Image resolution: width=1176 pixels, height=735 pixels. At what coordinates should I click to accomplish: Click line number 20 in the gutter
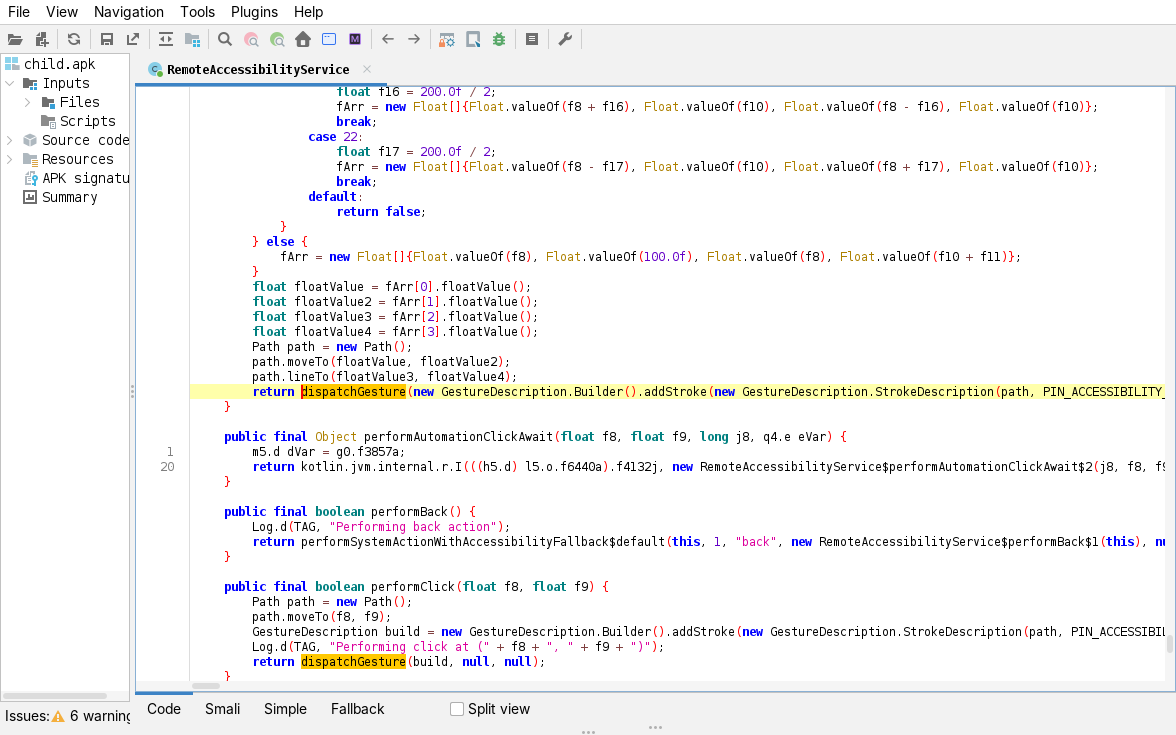167,466
